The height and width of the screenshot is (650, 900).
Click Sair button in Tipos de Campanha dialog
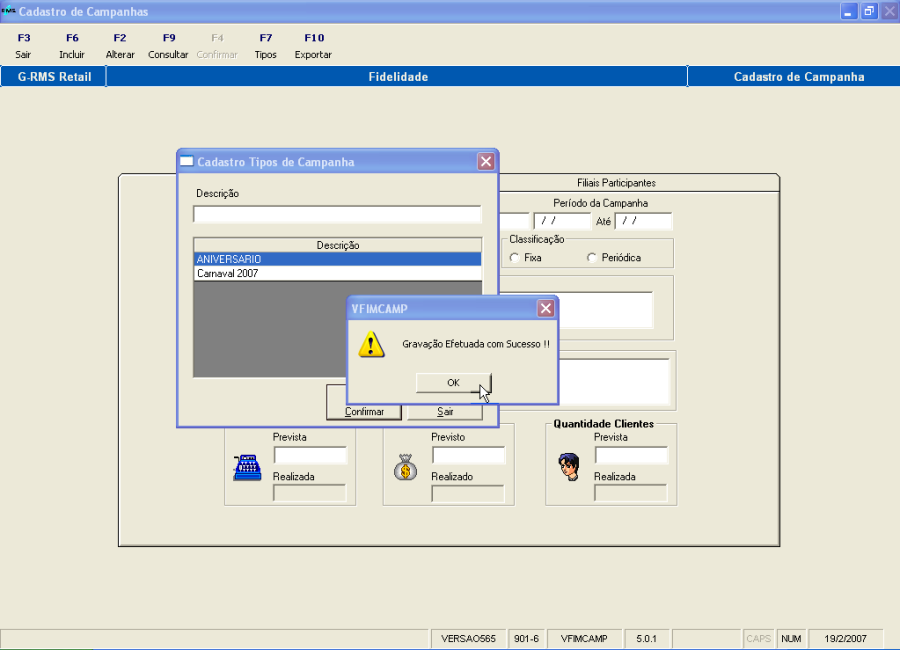(x=445, y=412)
